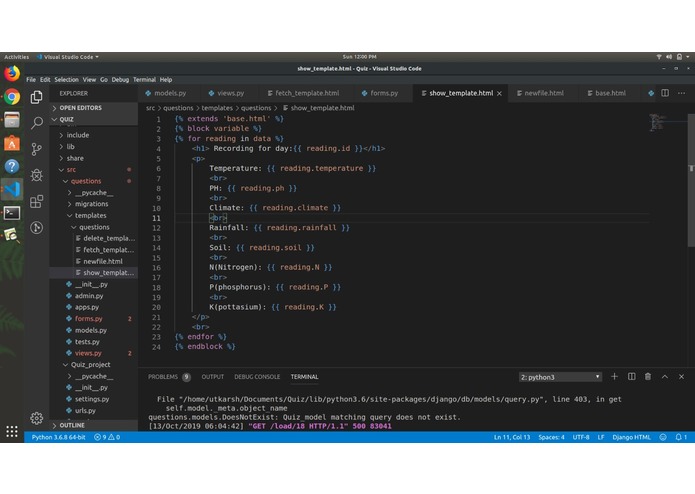The height and width of the screenshot is (494, 695).
Task: Collapse the QUIZ folder section
Action: 94,119
